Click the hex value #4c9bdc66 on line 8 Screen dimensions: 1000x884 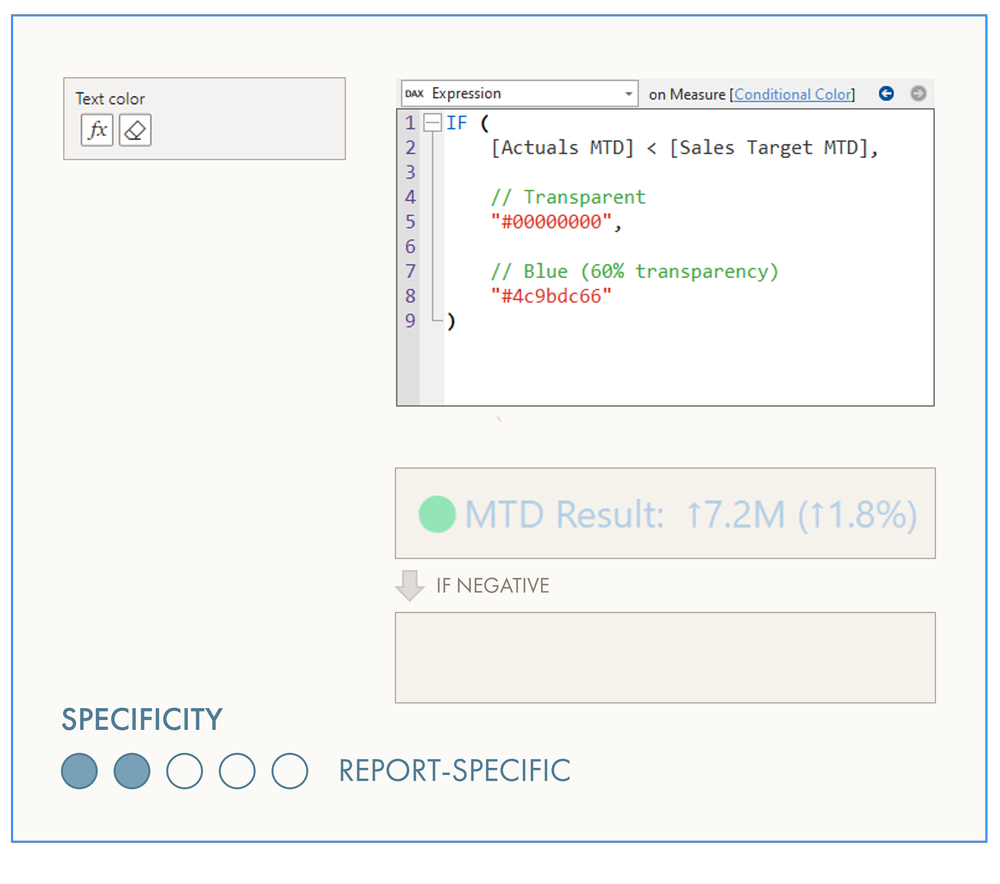[547, 296]
